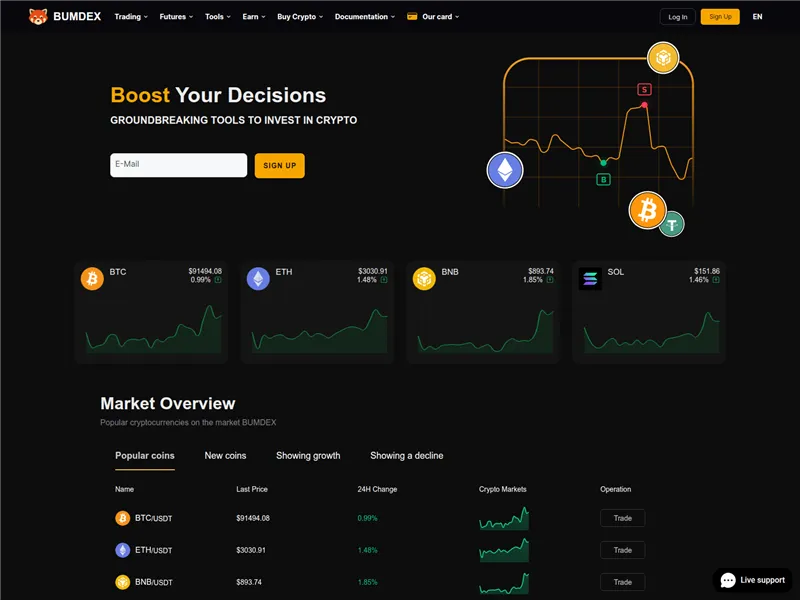Click Trade button for BTC/USDT
800x600 pixels.
(622, 518)
